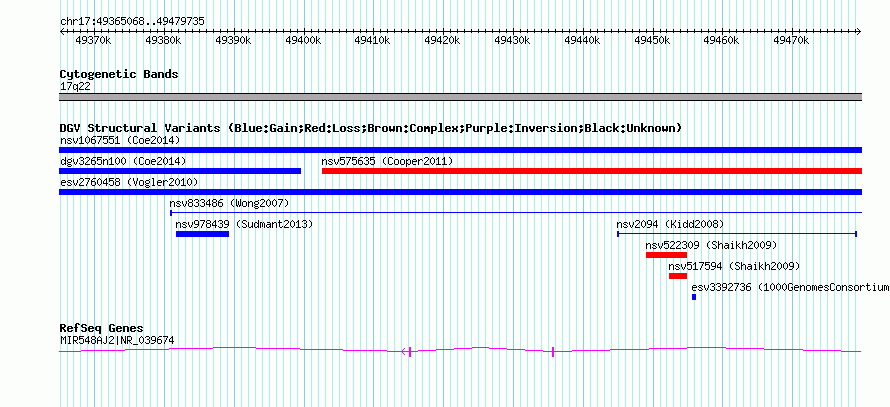Image resolution: width=890 pixels, height=407 pixels.
Task: Click the dgv3265n100 (Coe2014) label
Action: click(x=123, y=161)
